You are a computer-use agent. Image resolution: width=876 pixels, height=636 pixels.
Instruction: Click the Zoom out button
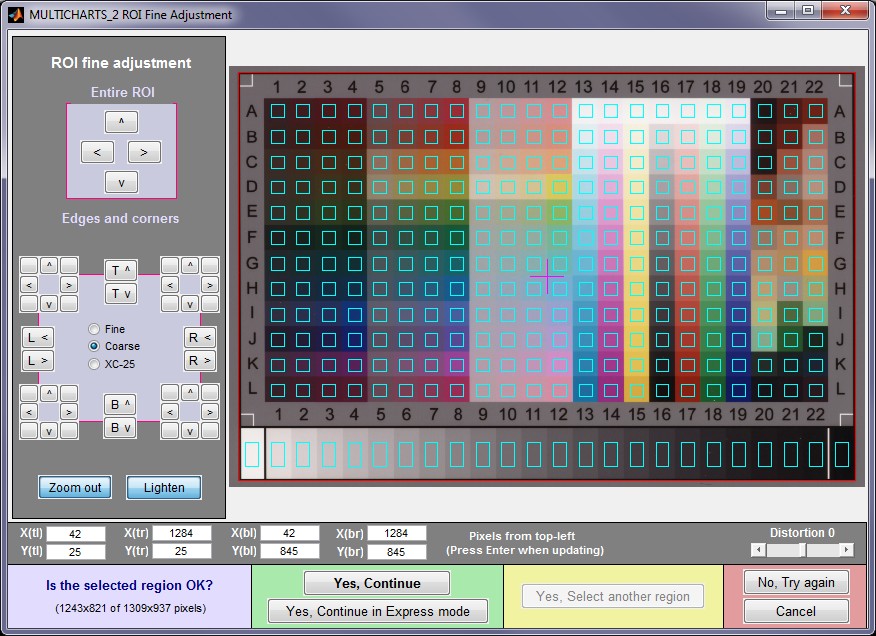click(75, 487)
